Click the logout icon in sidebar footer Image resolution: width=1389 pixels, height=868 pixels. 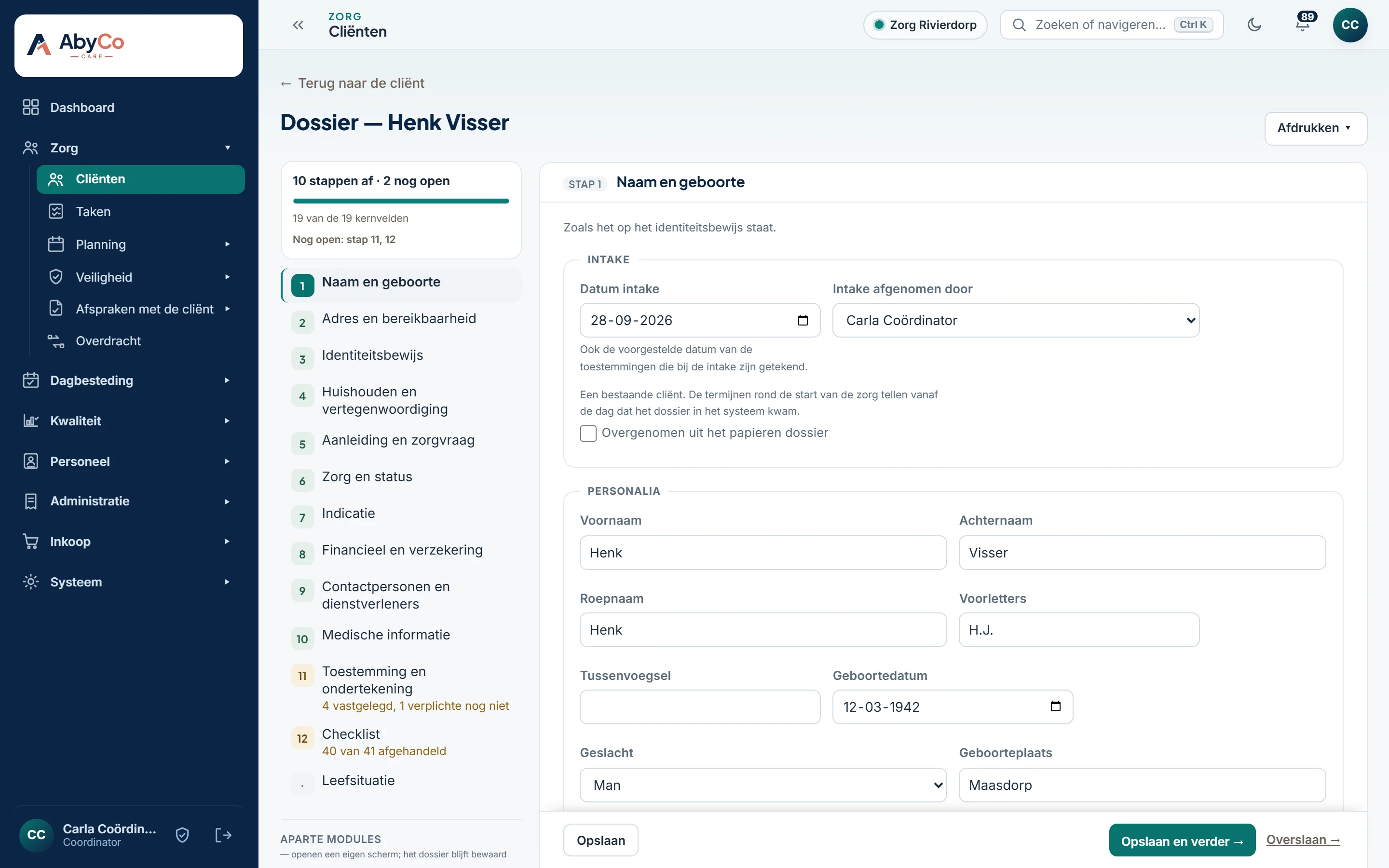point(223,835)
